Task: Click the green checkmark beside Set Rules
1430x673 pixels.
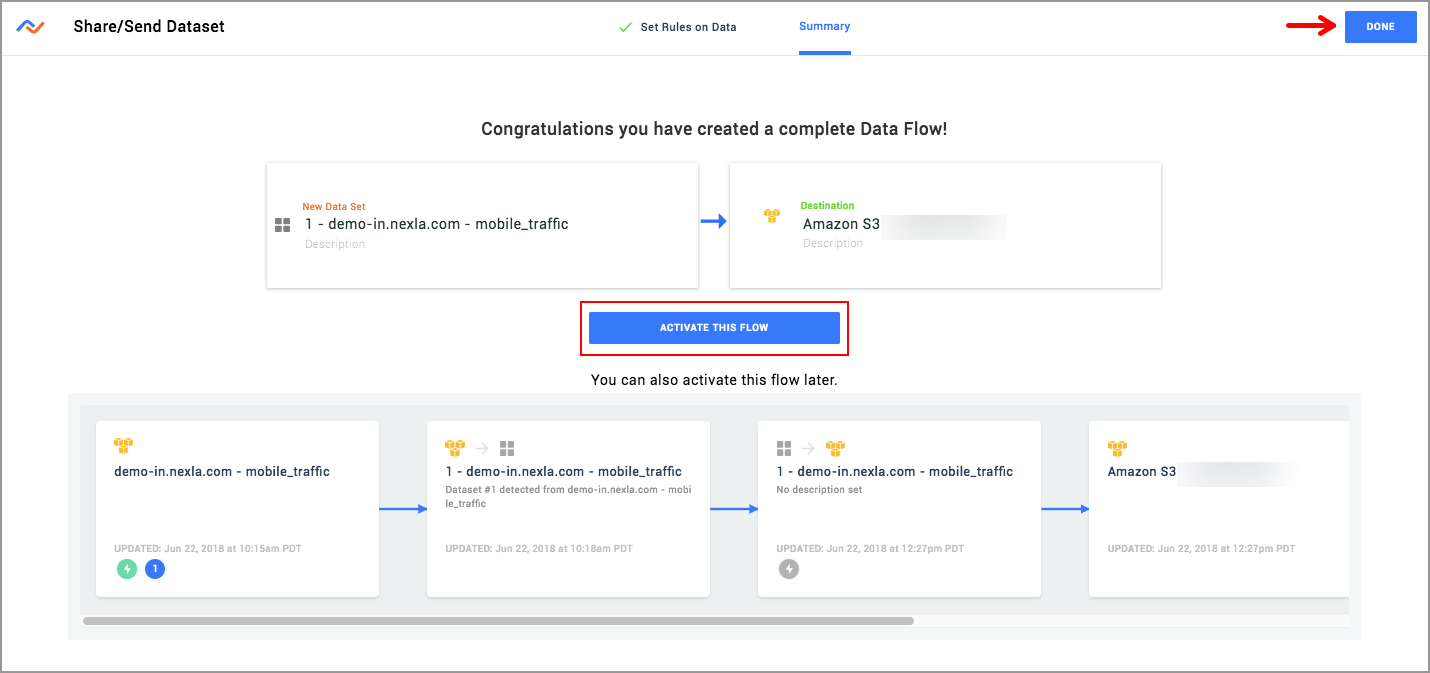Action: [626, 27]
